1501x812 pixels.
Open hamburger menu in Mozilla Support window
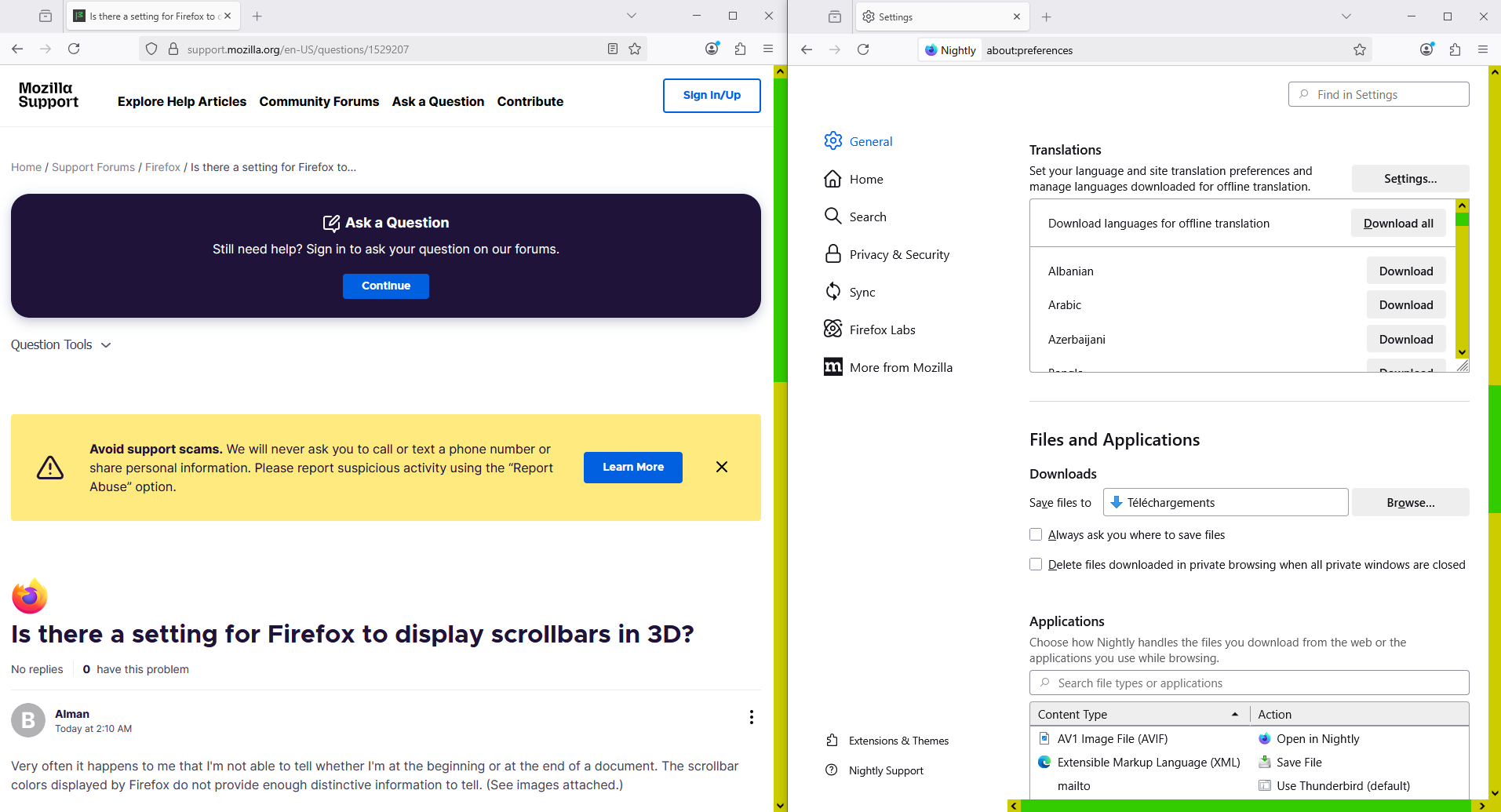768,49
